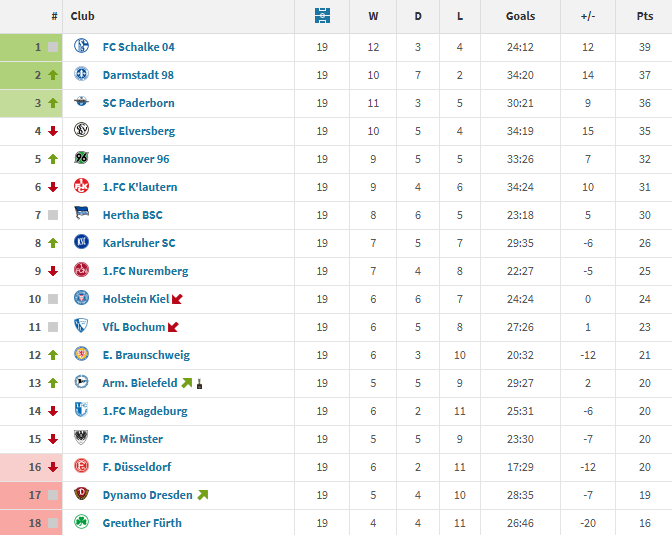Click the green arrow next to Arm. Bielefeld
The image size is (672, 535).
point(187,383)
